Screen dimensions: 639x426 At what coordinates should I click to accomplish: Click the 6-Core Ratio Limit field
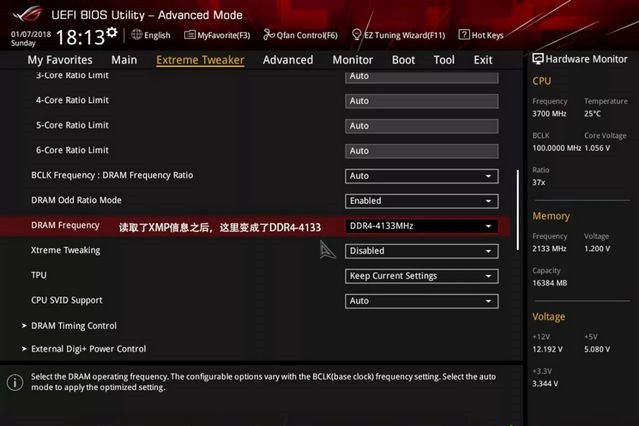(421, 151)
